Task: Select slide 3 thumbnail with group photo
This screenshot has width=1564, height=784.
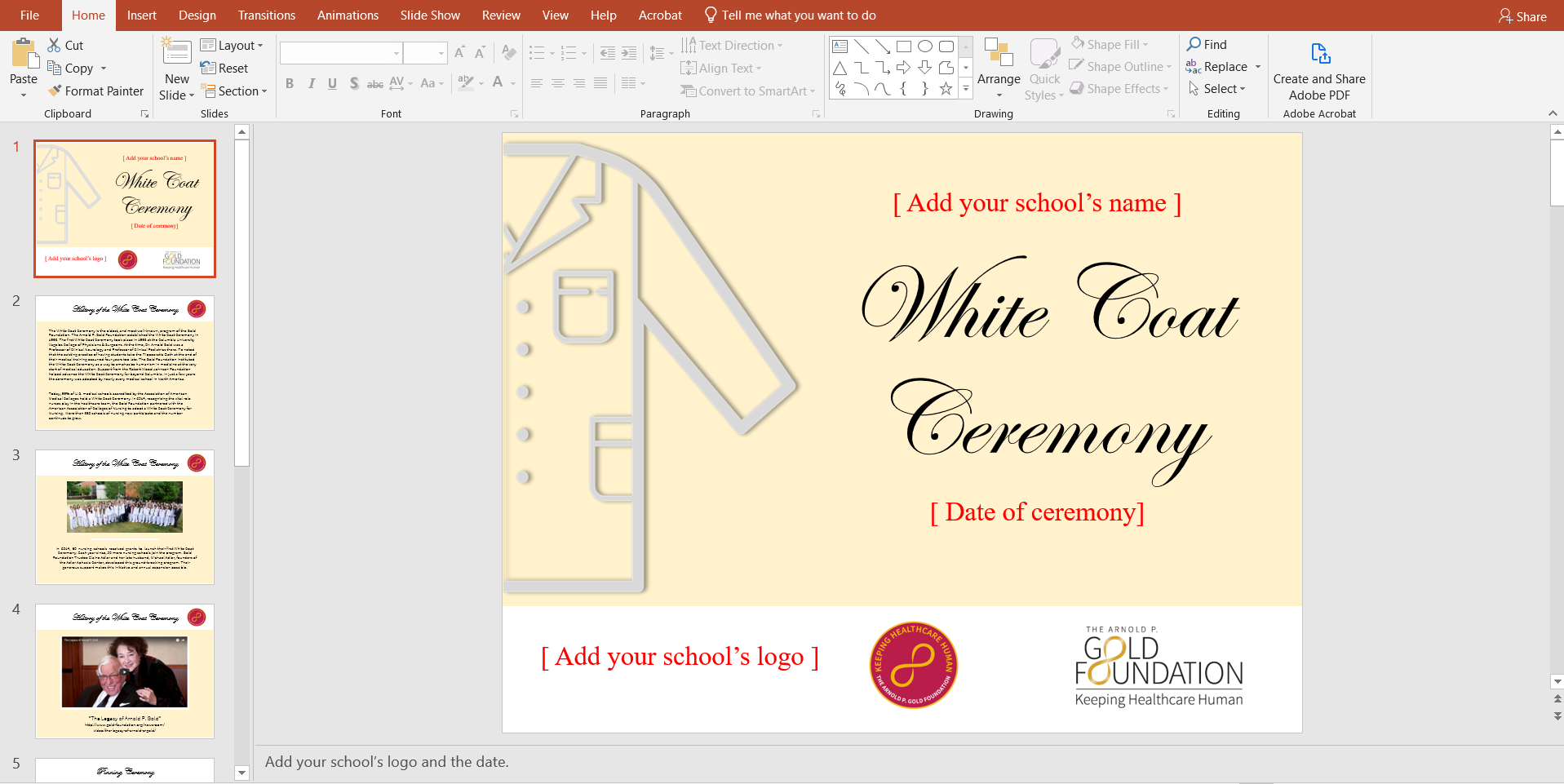Action: (125, 517)
